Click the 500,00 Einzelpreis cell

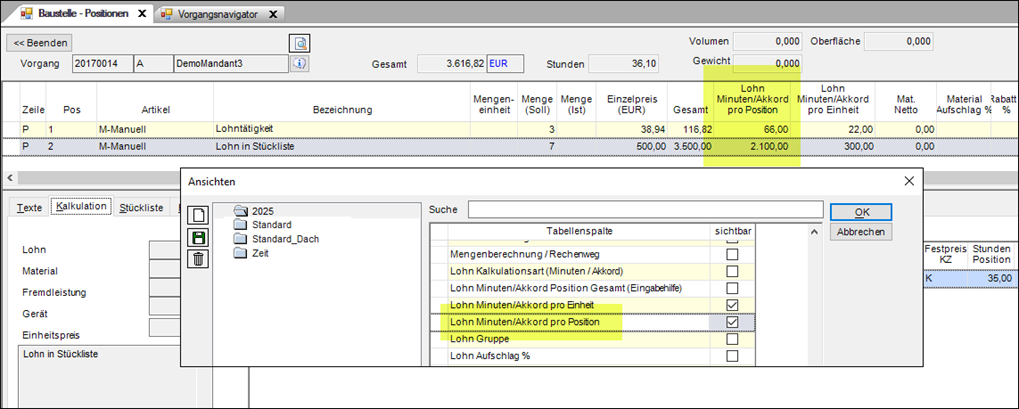pos(632,146)
